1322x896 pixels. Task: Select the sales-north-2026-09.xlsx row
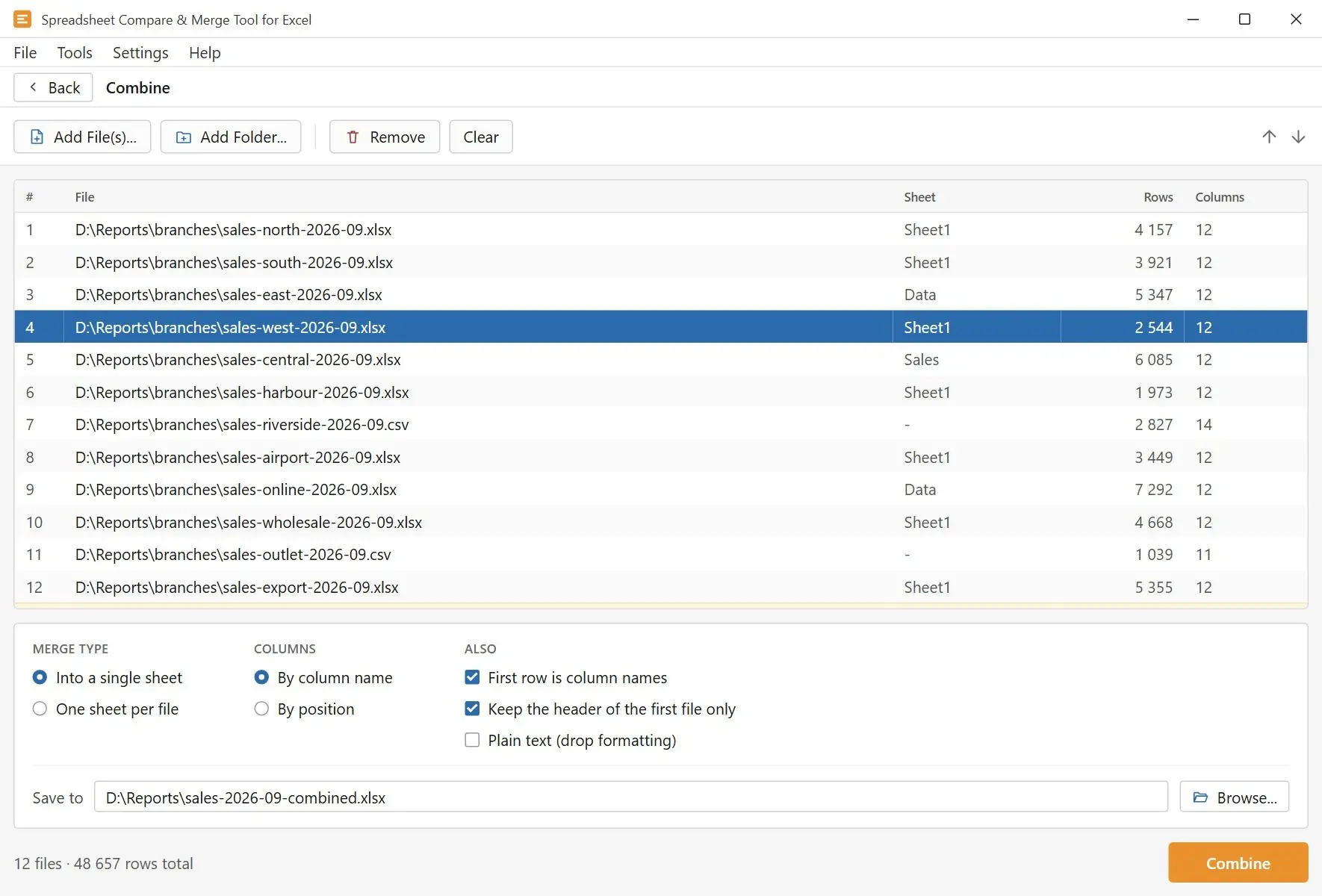coord(661,229)
